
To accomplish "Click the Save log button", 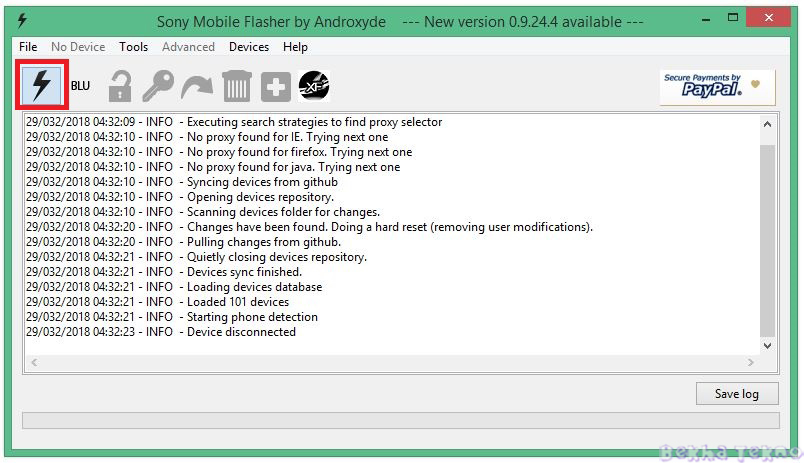I will tap(737, 393).
